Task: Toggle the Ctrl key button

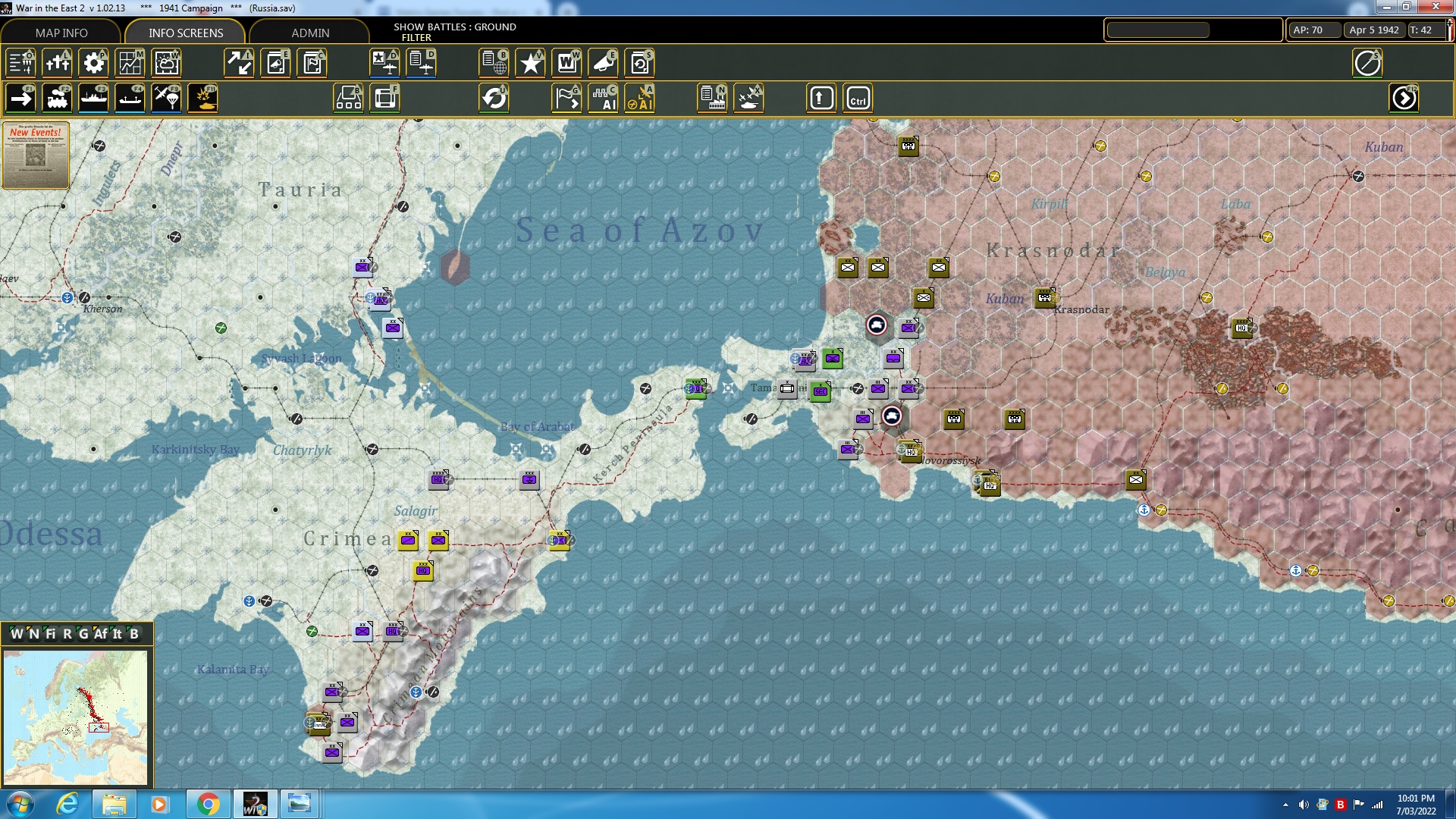Action: [x=858, y=98]
